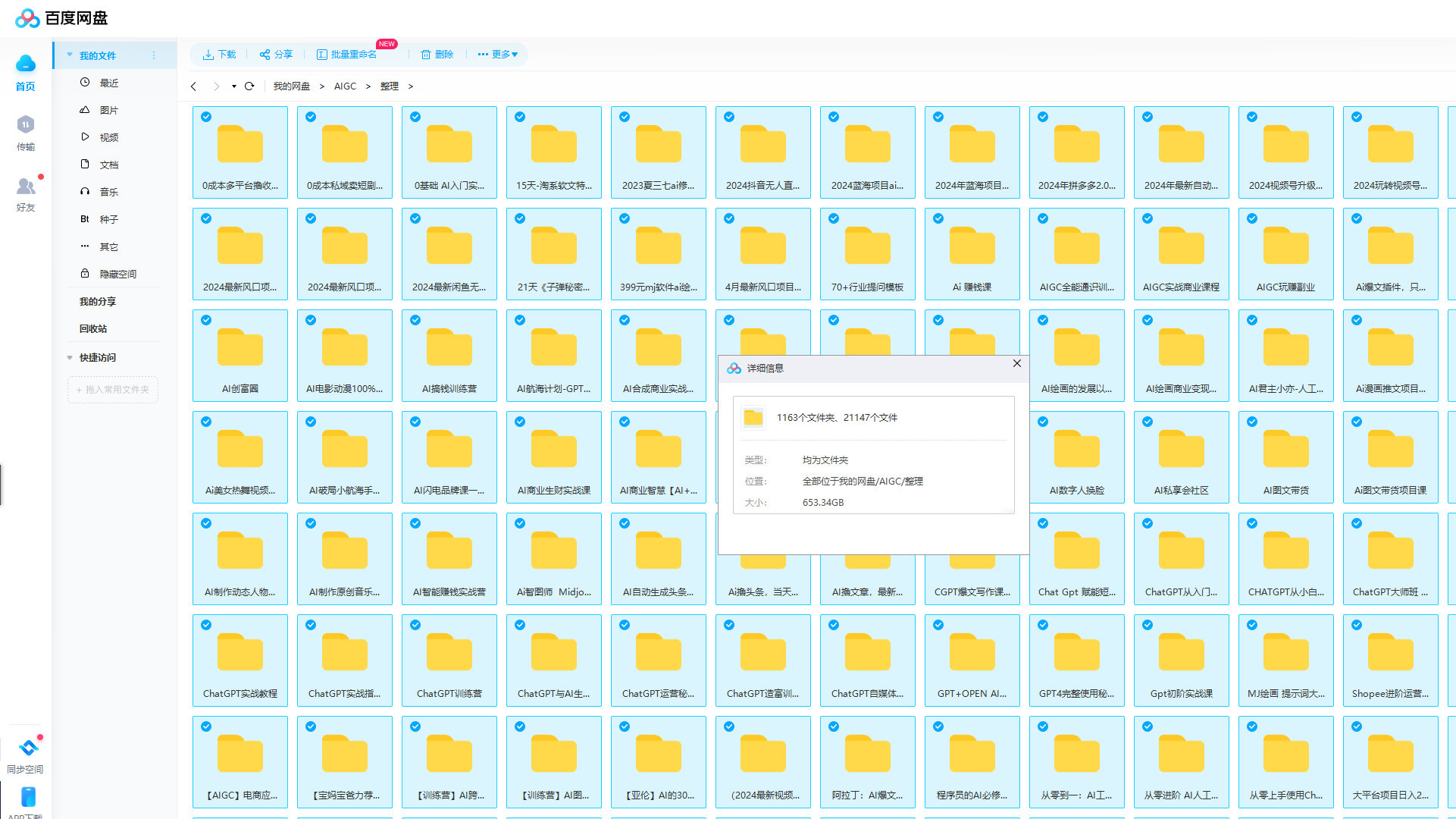The image size is (1456, 819).
Task: Refresh the current folder listing
Action: click(249, 86)
